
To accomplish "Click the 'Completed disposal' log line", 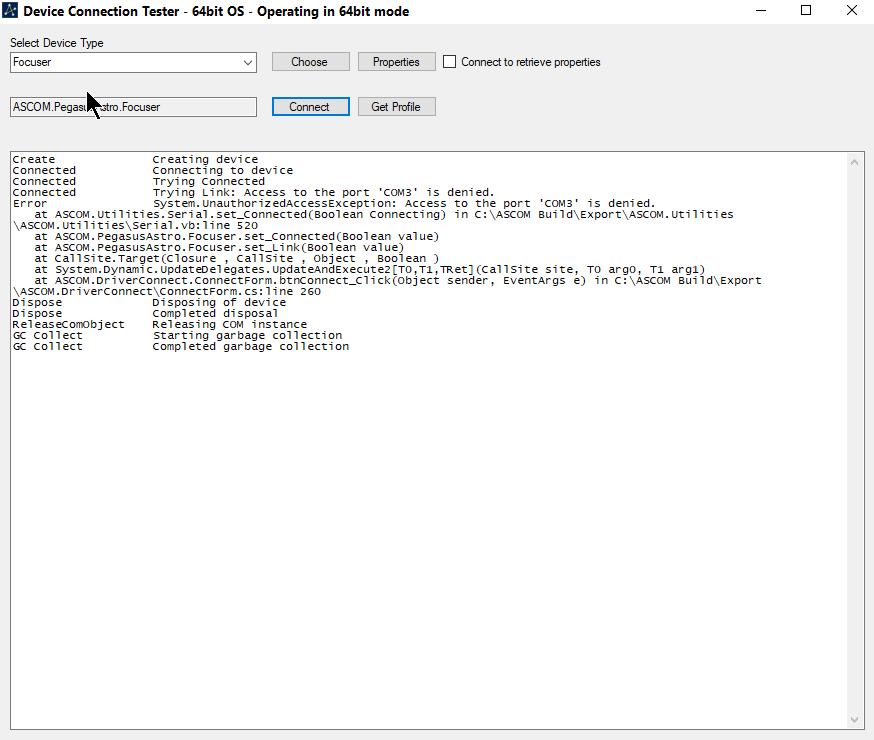I will pyautogui.click(x=215, y=314).
